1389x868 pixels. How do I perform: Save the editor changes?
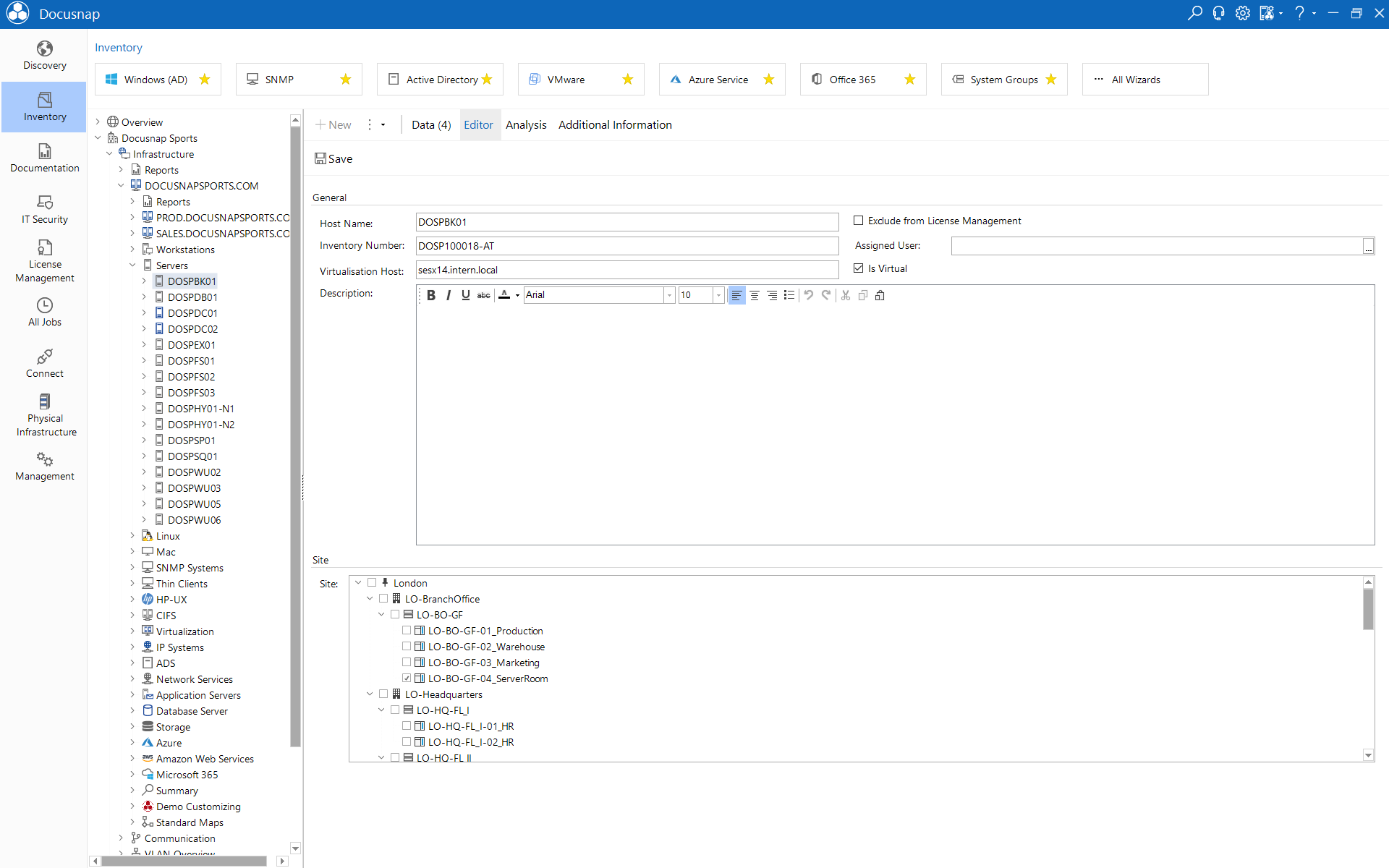point(334,158)
